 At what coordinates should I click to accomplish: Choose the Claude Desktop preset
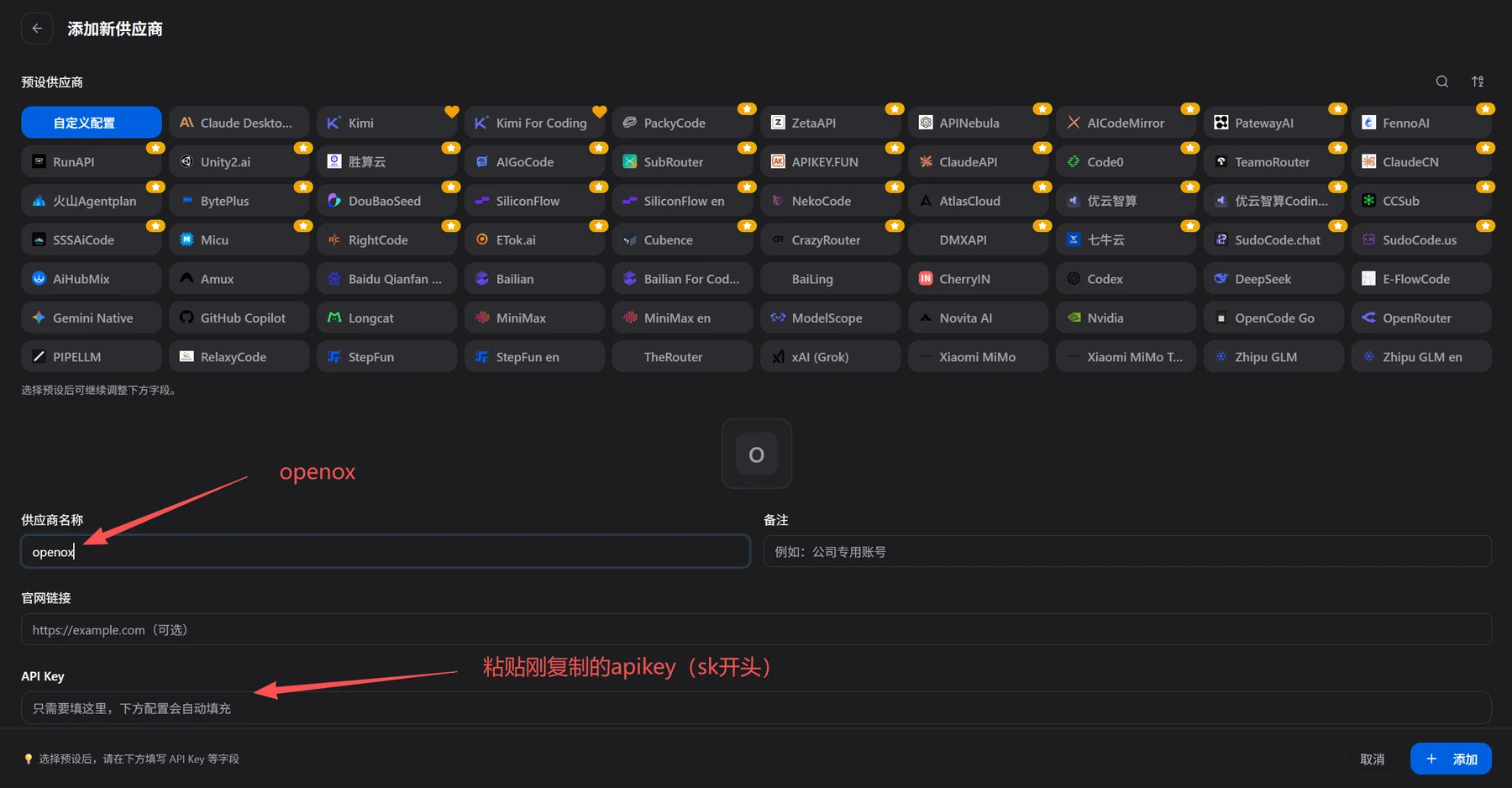(239, 123)
